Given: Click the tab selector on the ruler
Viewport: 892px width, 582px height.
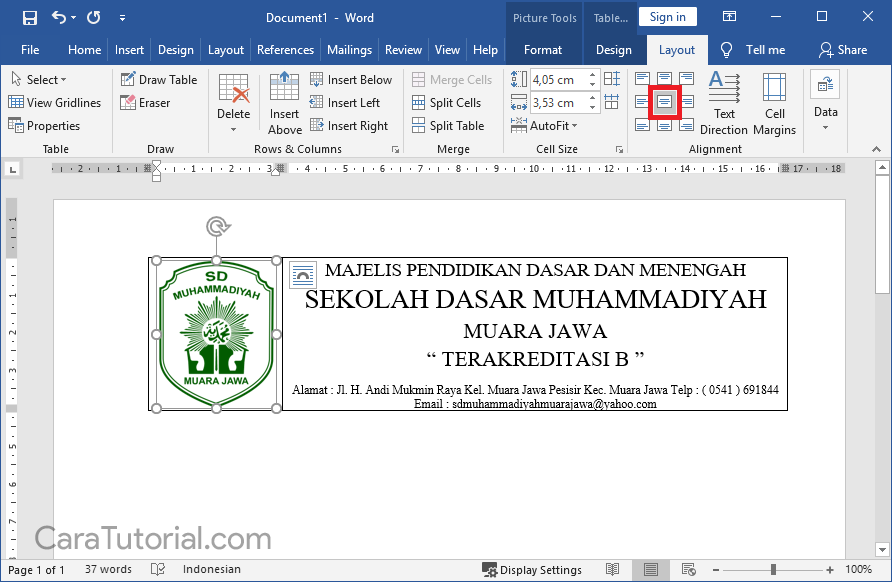Looking at the screenshot, I should 13,169.
